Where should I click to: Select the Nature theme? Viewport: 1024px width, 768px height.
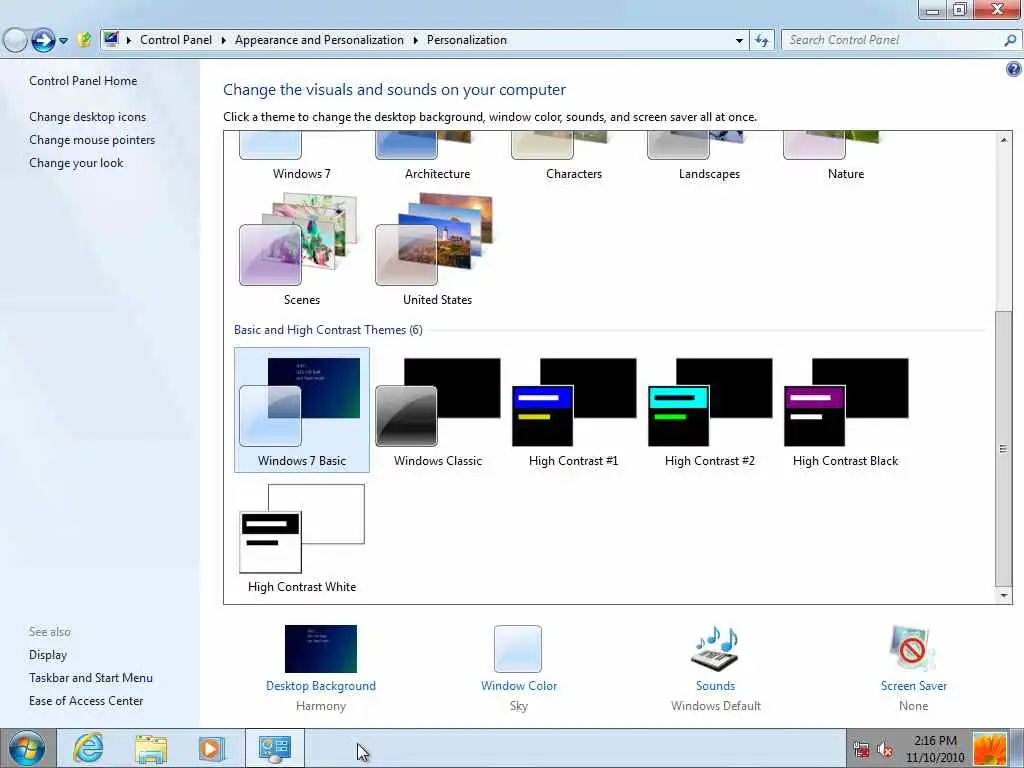point(845,157)
